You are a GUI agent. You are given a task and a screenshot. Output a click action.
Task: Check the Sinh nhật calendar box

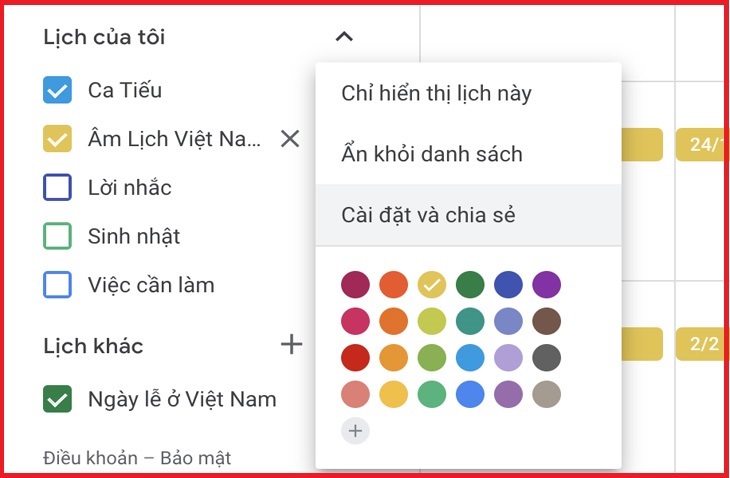coord(57,237)
